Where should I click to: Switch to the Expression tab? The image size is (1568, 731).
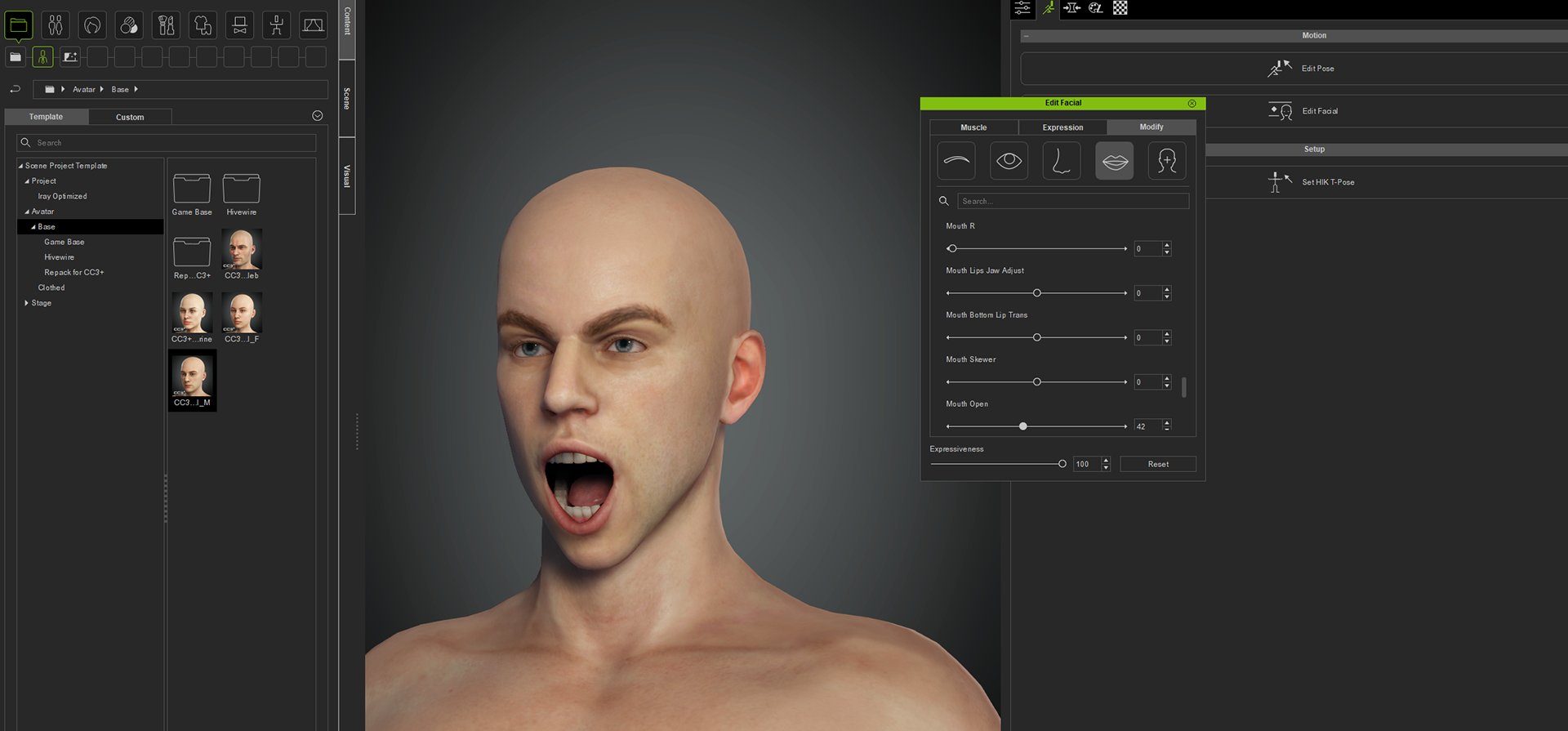pos(1062,127)
